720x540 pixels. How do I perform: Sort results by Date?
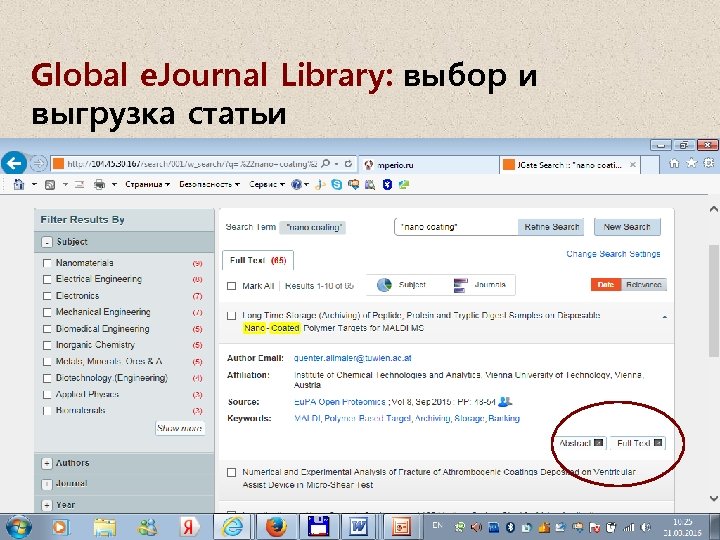tap(606, 285)
